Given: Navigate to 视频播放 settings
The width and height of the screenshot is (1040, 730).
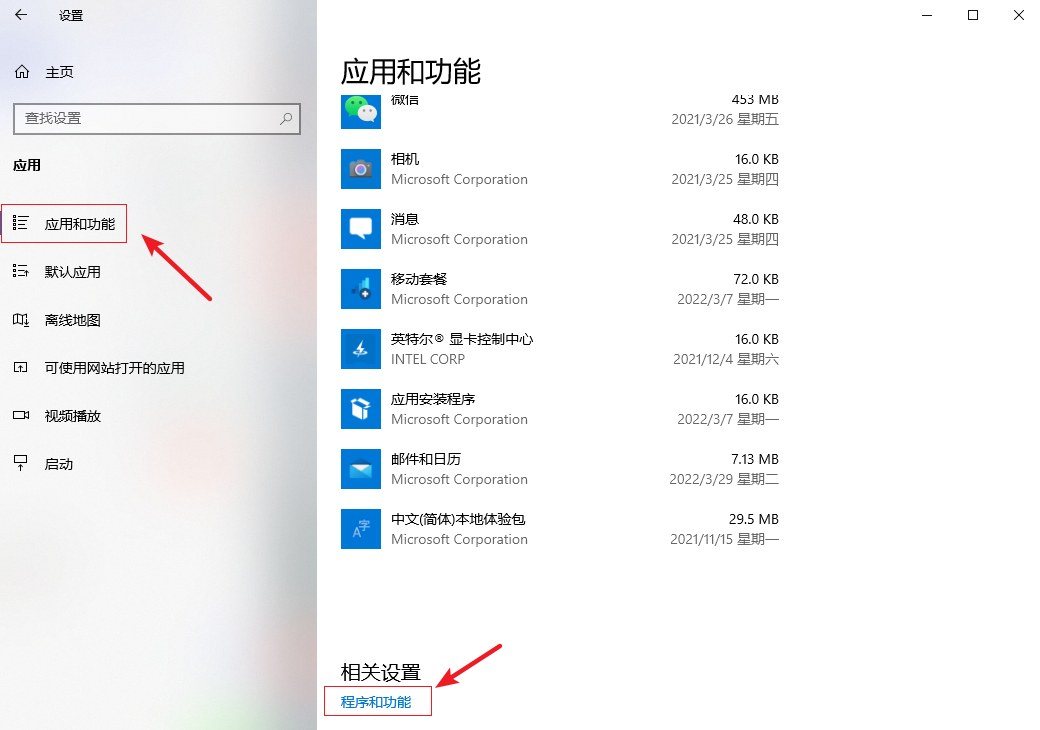Looking at the screenshot, I should (72, 416).
